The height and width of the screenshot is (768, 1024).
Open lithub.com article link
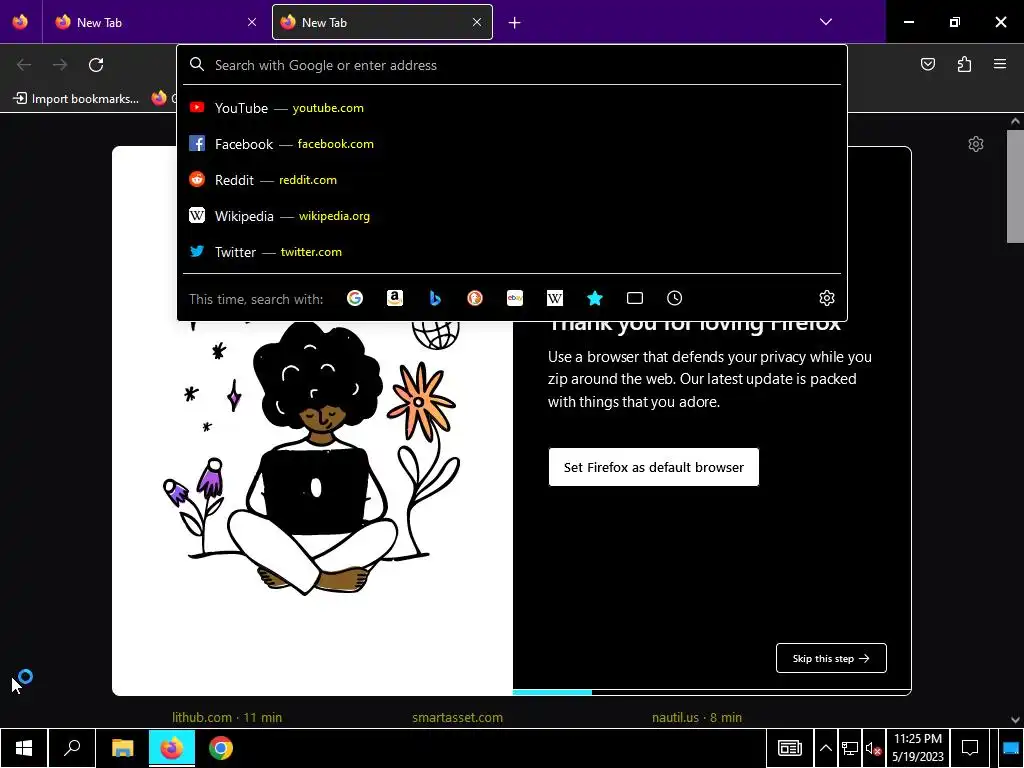pos(227,717)
